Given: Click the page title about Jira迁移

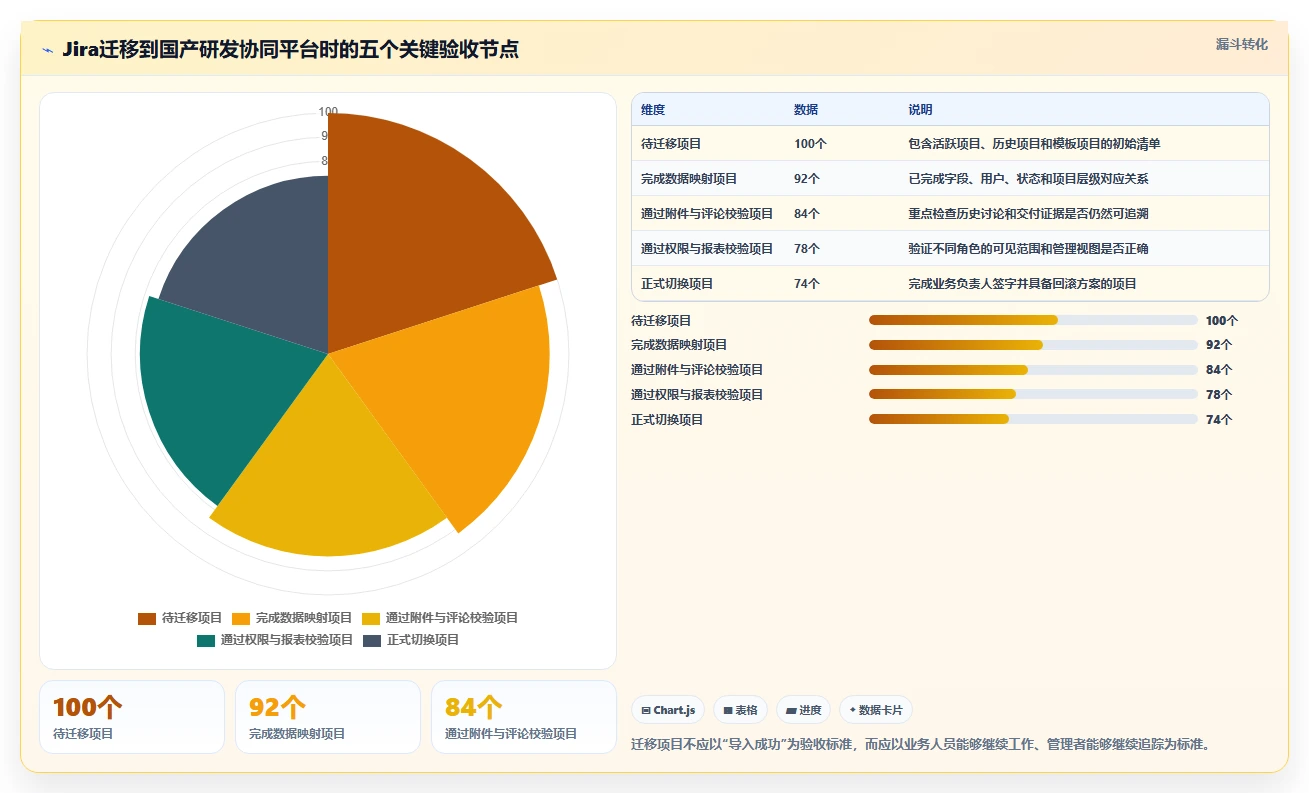Looking at the screenshot, I should click(290, 50).
